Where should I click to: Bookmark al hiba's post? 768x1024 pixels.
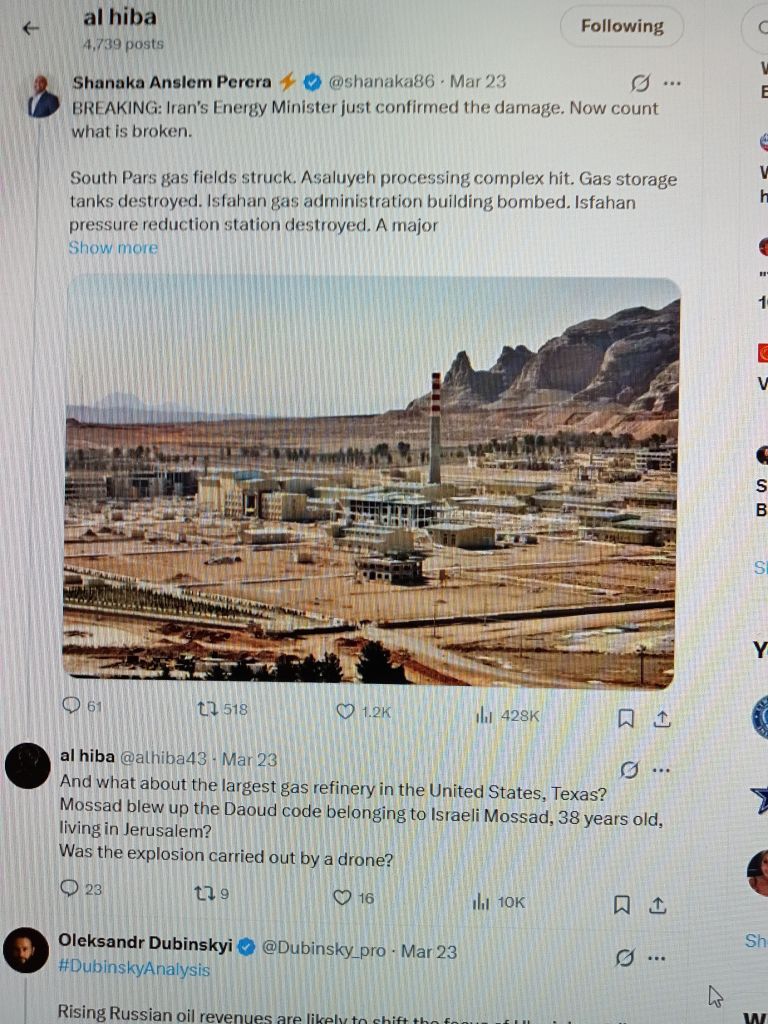(622, 904)
